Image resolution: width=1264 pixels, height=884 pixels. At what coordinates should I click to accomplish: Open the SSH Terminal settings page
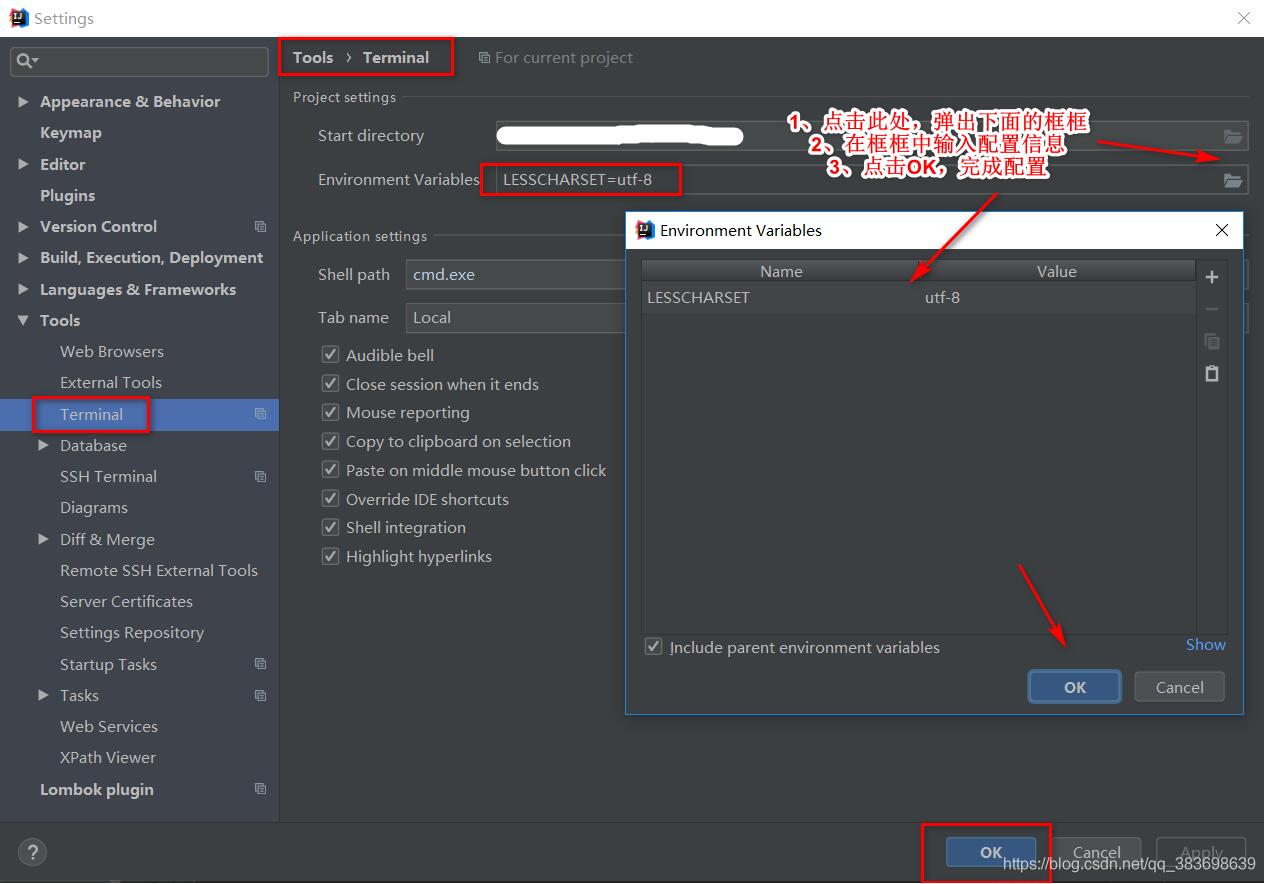tap(108, 476)
